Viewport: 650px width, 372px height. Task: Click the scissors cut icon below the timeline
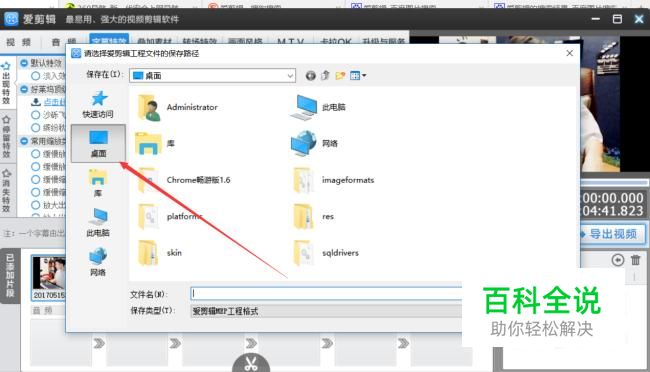coord(251,362)
